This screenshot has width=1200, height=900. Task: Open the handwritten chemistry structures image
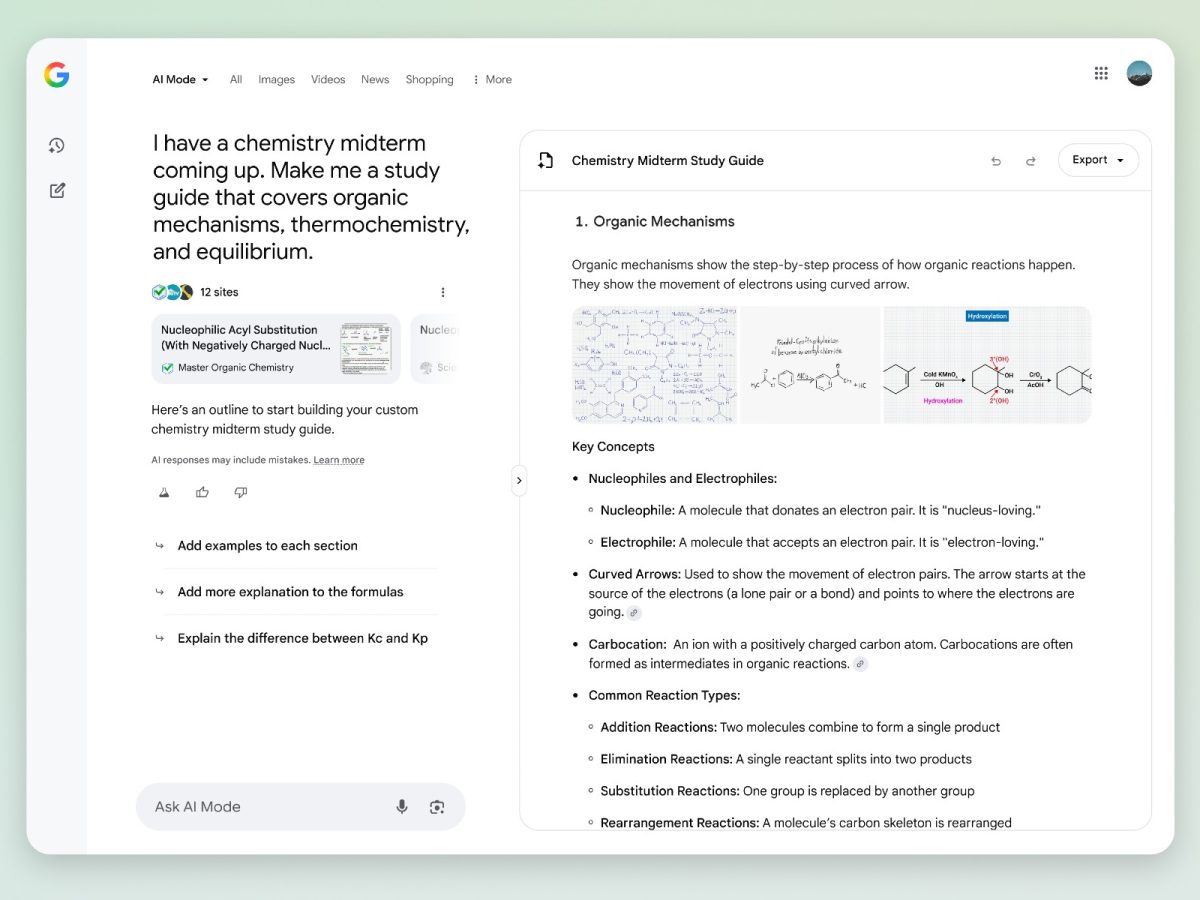[655, 365]
